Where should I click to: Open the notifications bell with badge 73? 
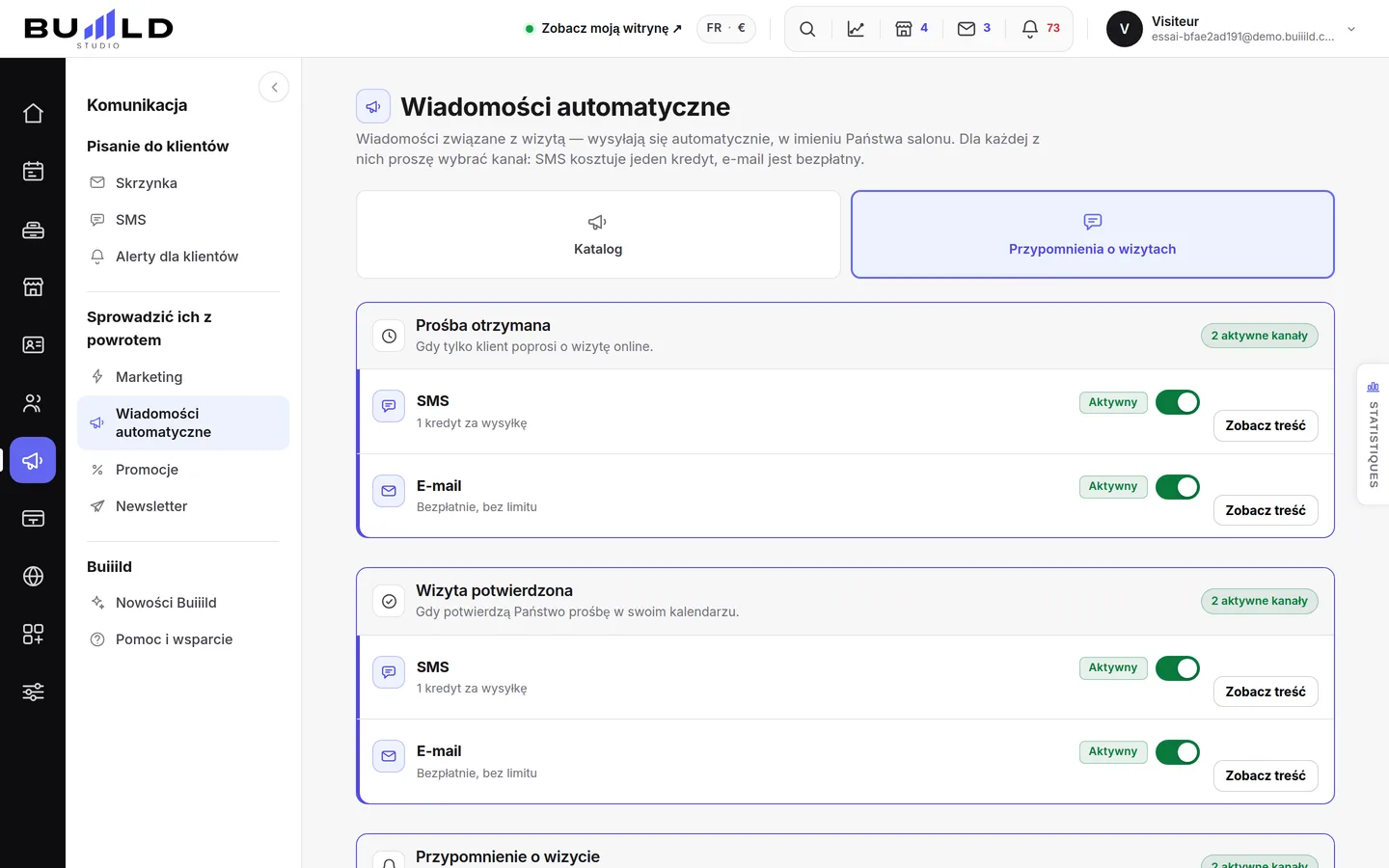(1040, 29)
